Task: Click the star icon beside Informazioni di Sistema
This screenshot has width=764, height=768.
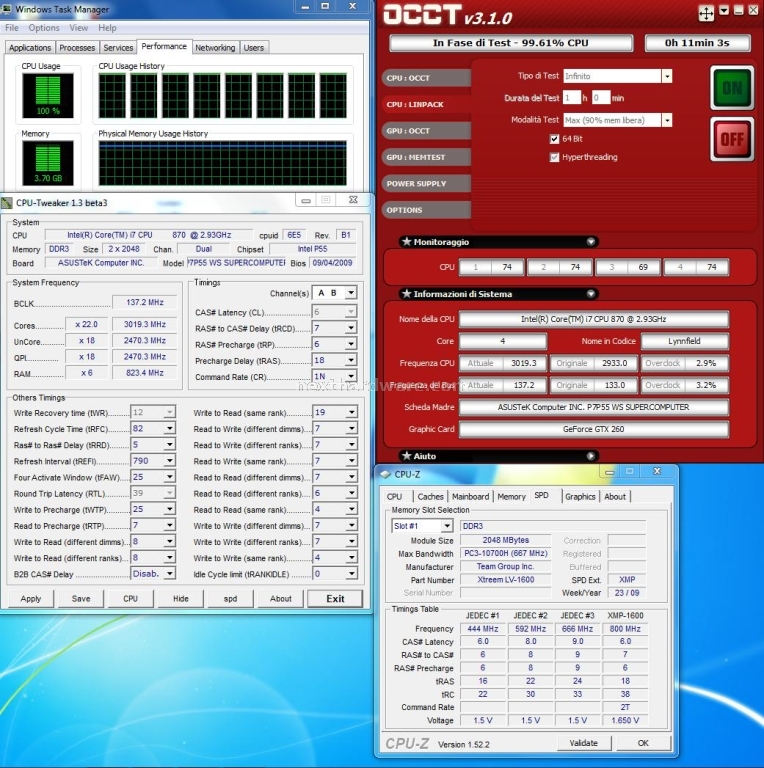Action: pos(406,293)
